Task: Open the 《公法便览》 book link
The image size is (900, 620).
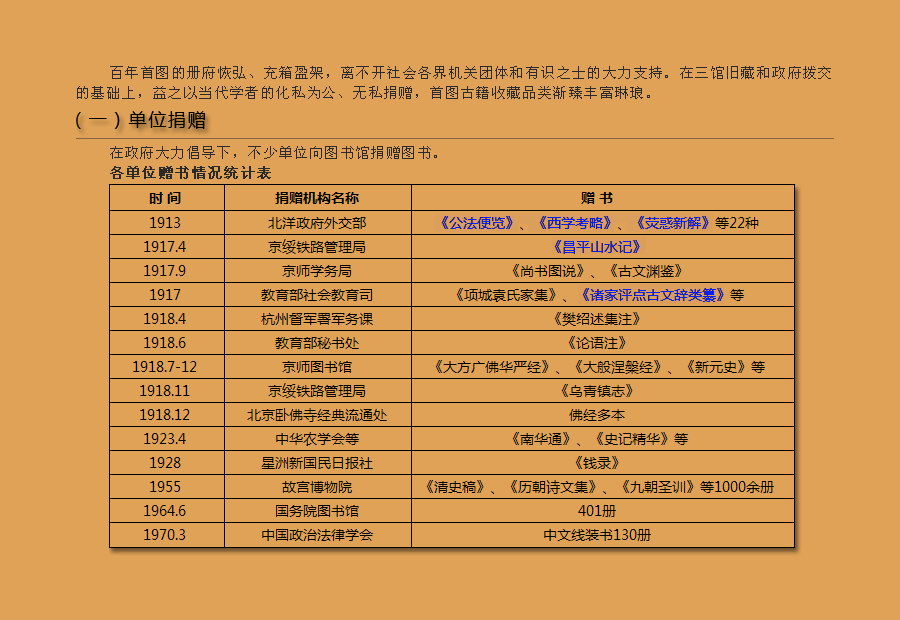Action: pyautogui.click(x=476, y=223)
